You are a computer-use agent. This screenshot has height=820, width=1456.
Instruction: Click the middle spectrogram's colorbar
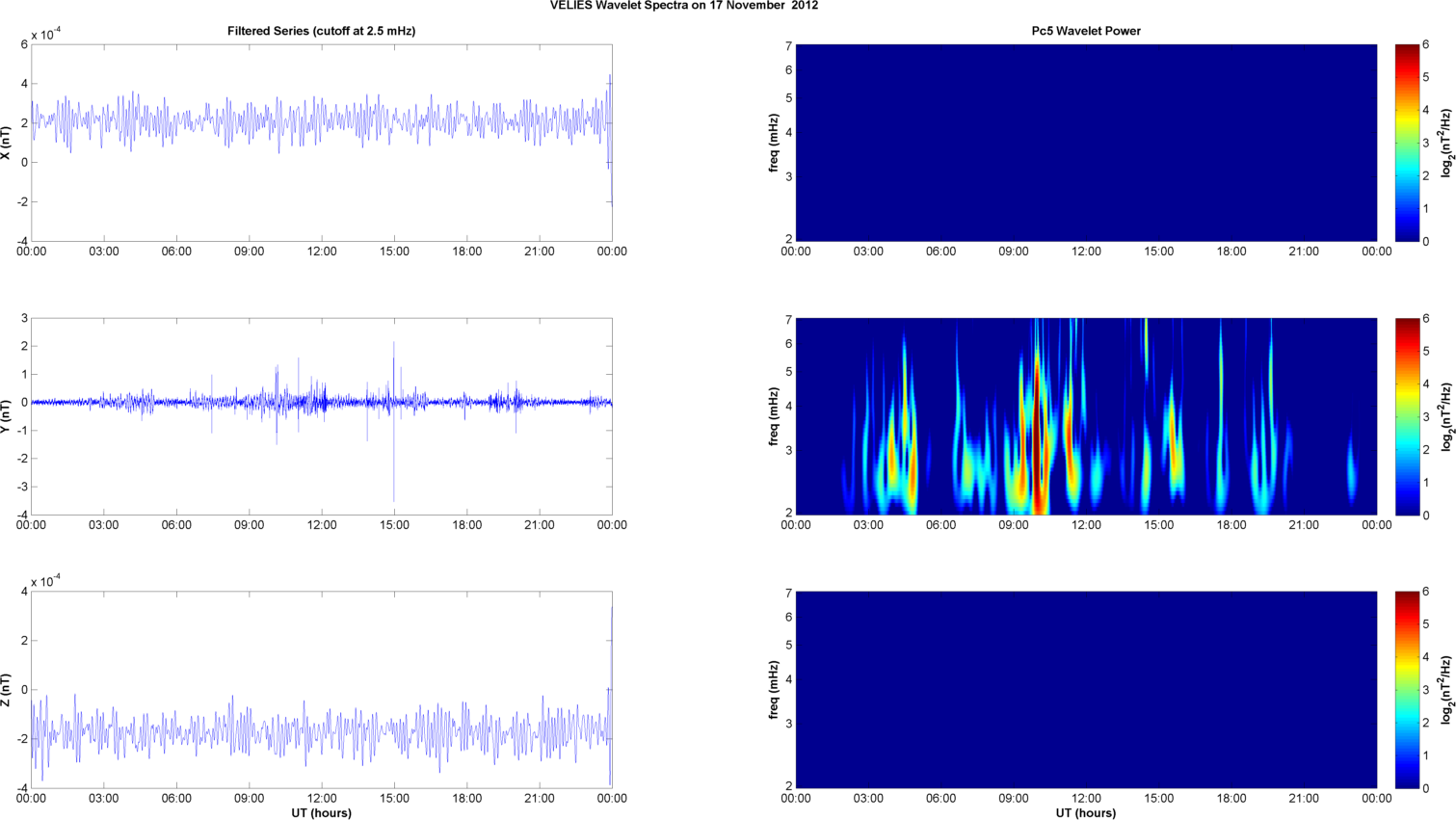1407,416
